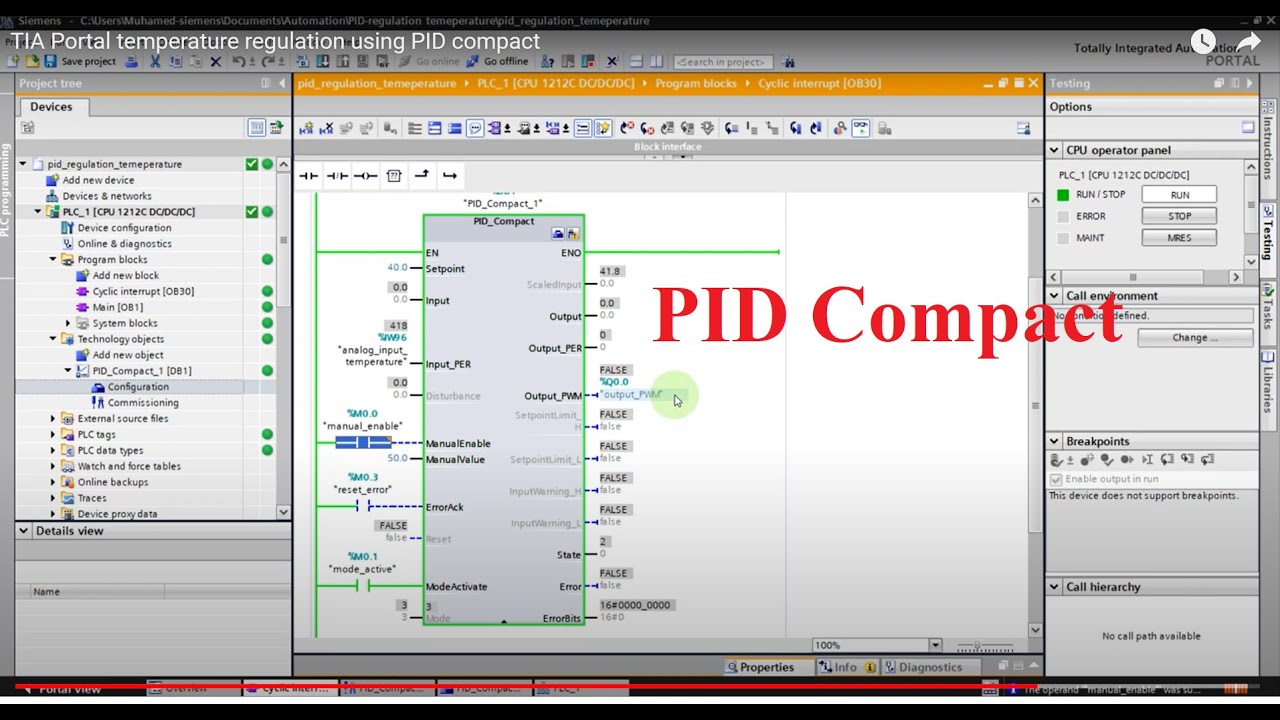This screenshot has height=720, width=1280.
Task: Click in the Search in project field
Action: click(724, 61)
